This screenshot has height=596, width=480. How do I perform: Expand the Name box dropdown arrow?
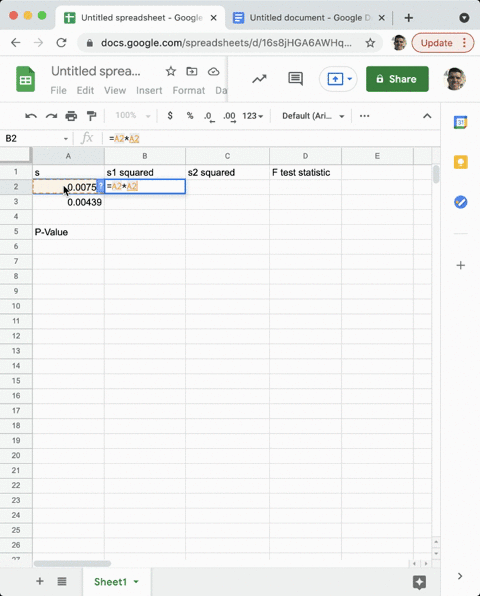coord(65,139)
